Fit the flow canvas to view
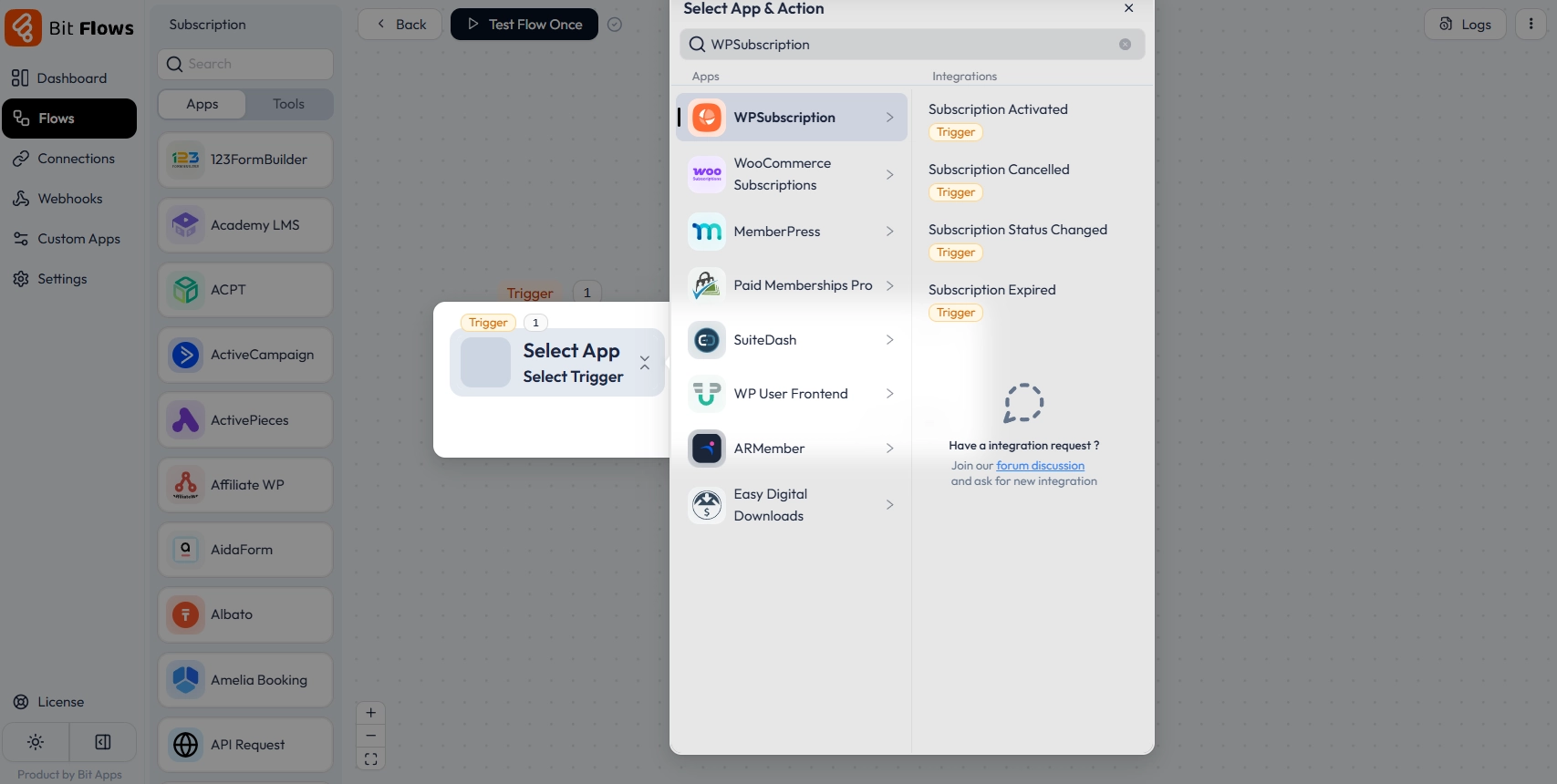The width and height of the screenshot is (1557, 784). 371,758
